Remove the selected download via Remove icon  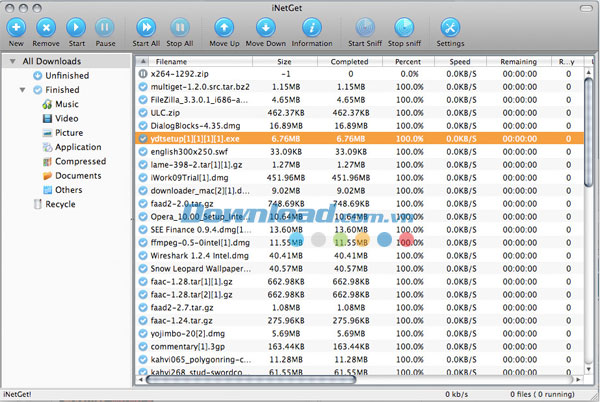point(46,28)
